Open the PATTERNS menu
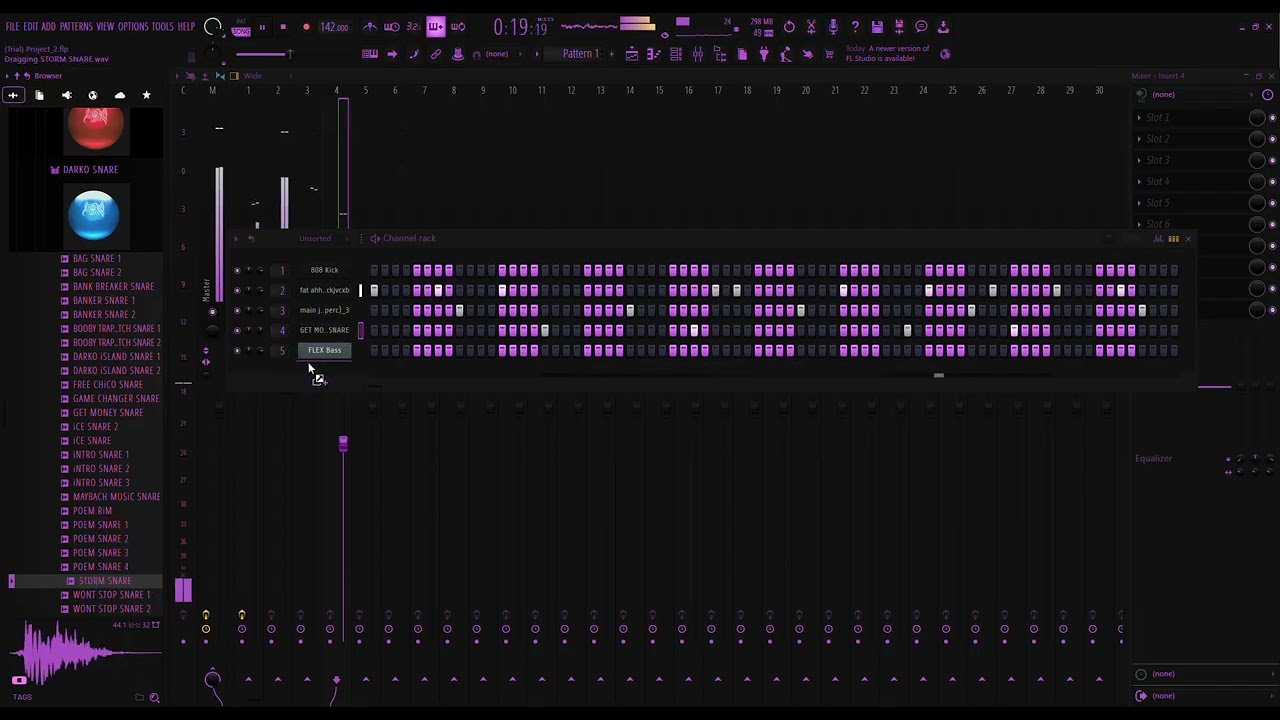The image size is (1280, 720). point(76,27)
